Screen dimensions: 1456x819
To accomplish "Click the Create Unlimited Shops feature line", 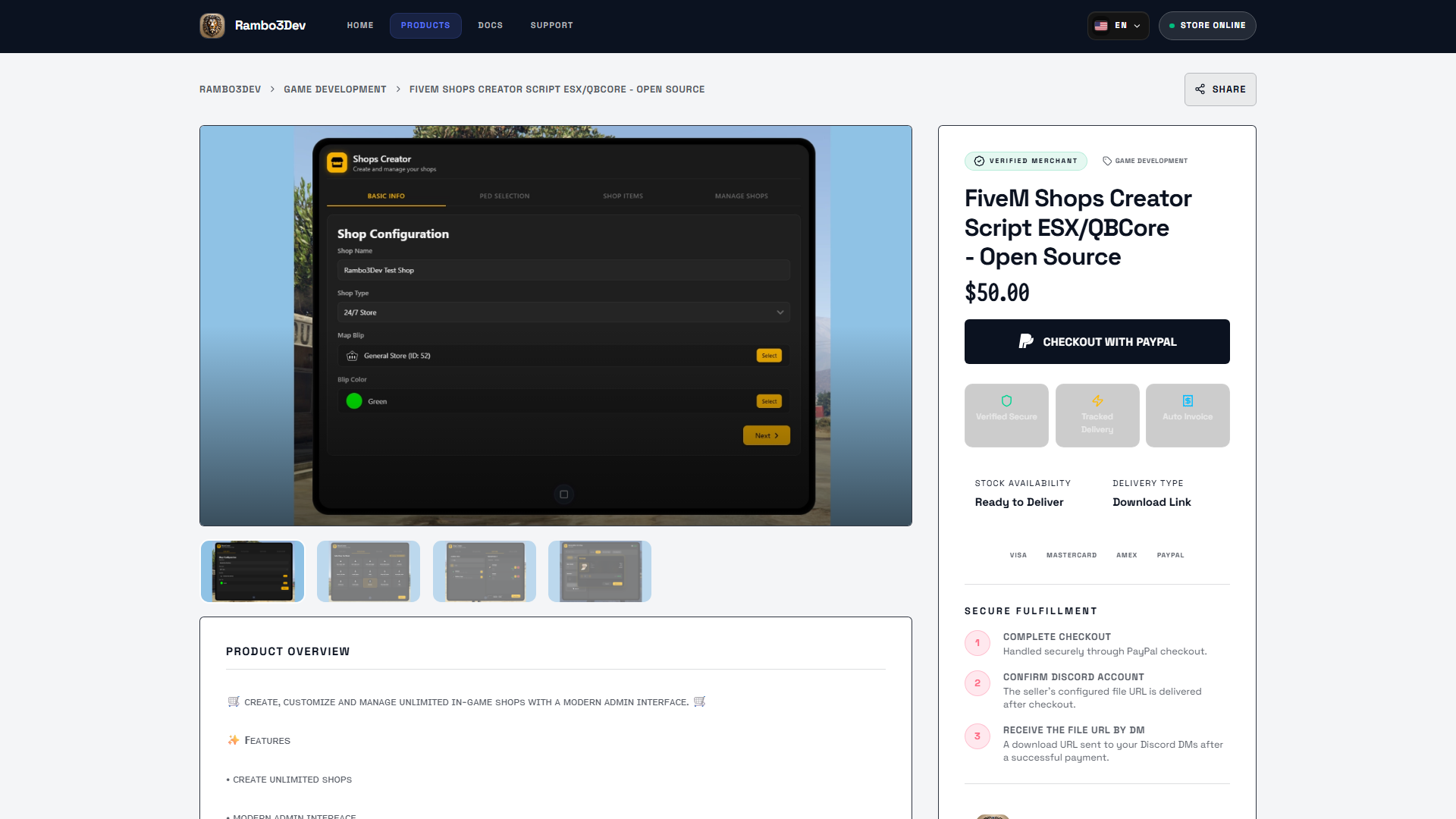I will pyautogui.click(x=289, y=780).
